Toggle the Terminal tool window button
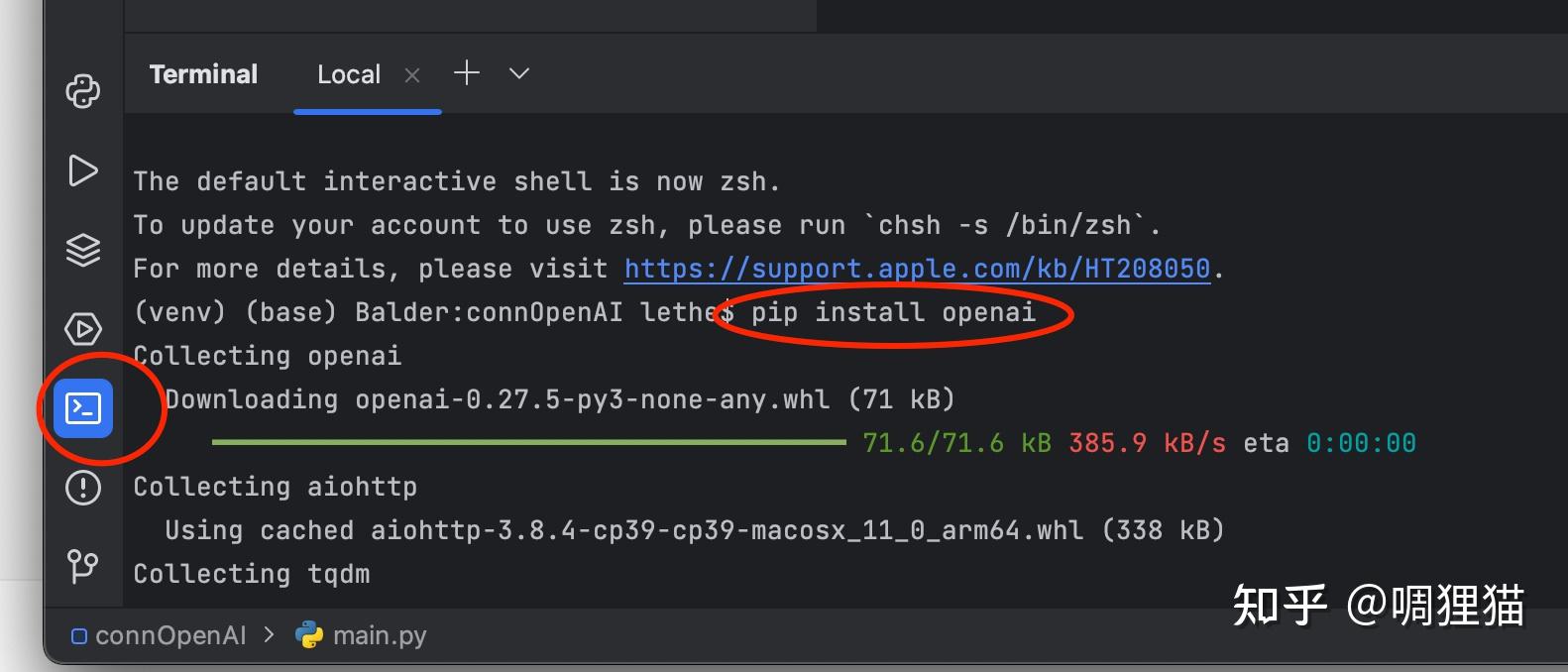Screen dimensions: 1568x672 tap(83, 408)
